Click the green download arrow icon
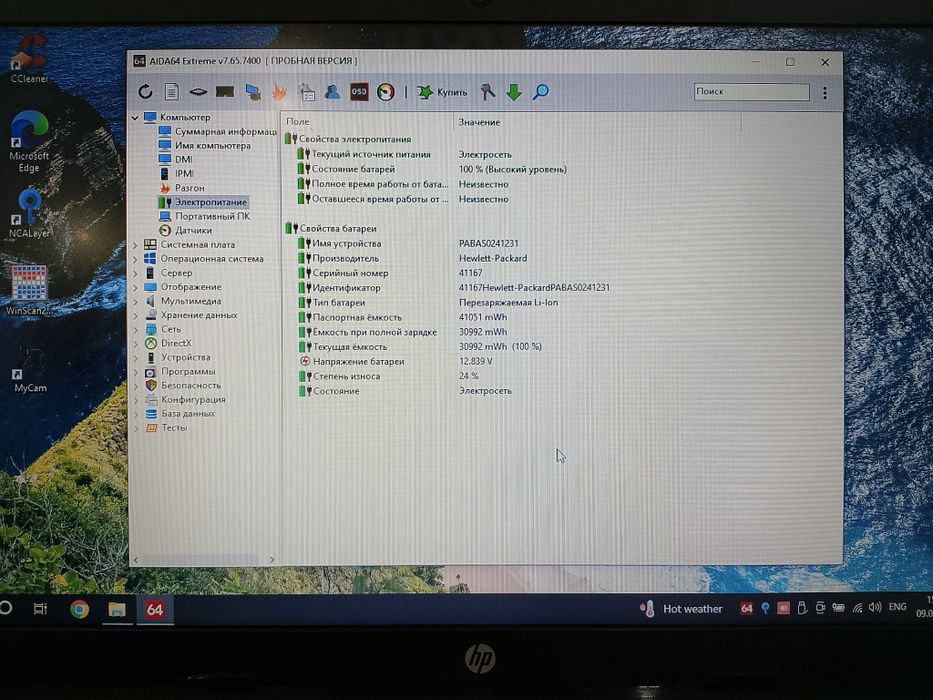The image size is (933, 700). coord(514,92)
